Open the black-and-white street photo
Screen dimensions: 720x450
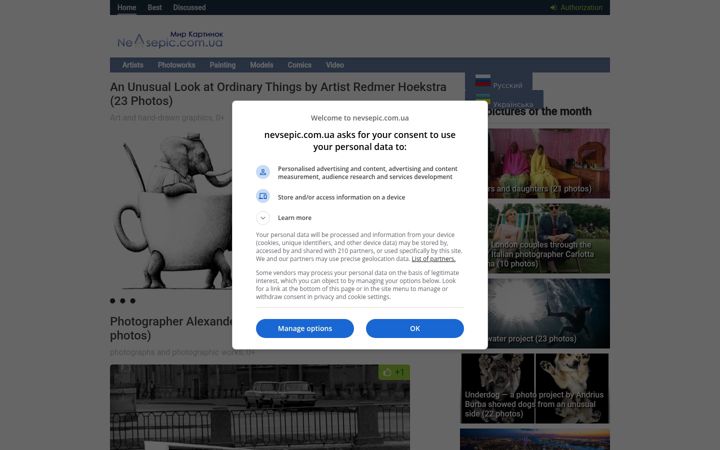tap(259, 407)
